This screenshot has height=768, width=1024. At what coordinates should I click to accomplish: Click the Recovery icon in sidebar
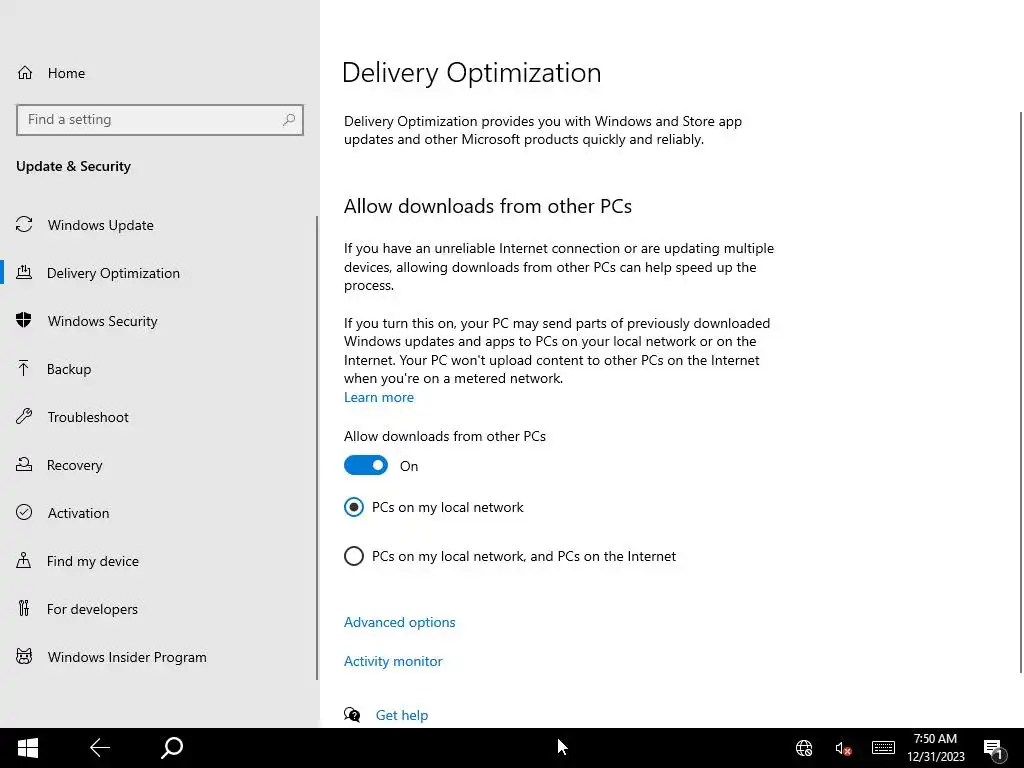coord(24,464)
